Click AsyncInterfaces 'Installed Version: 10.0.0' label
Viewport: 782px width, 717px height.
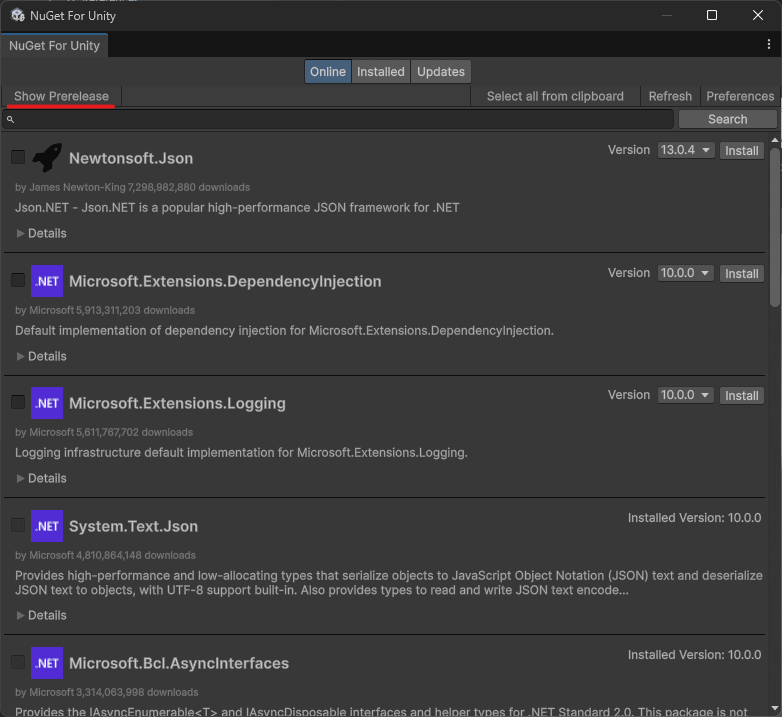click(694, 655)
